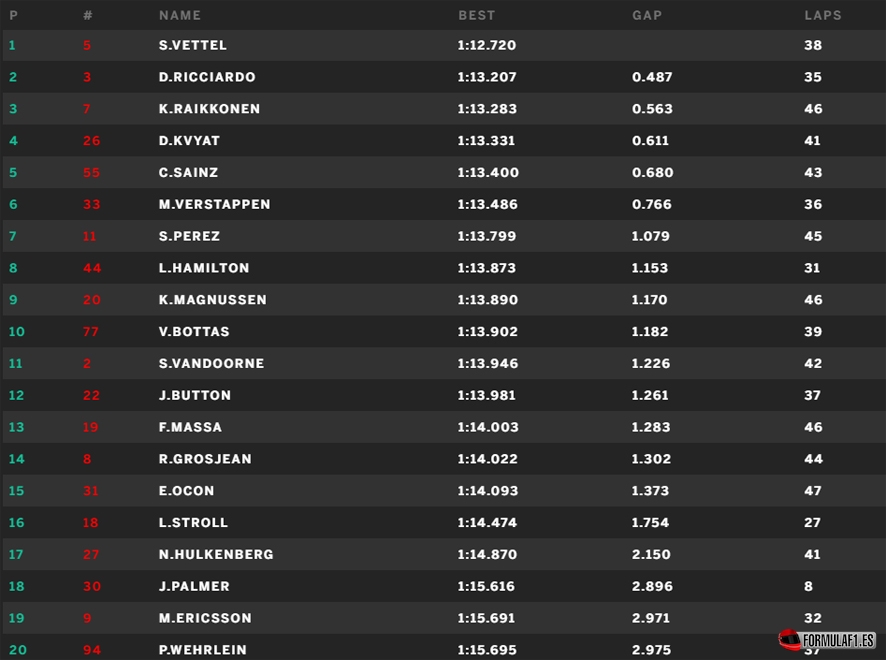Viewport: 886px width, 660px height.
Task: Click on D.RICCIARDO's name
Action: (x=207, y=77)
